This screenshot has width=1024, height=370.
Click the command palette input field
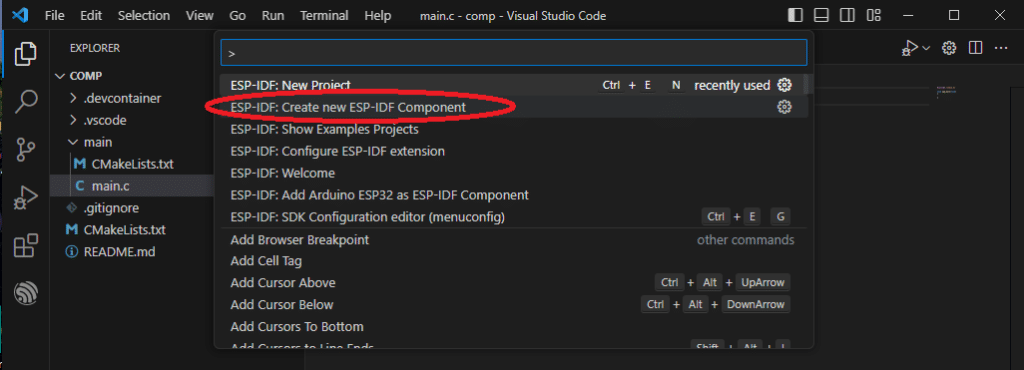click(x=514, y=53)
